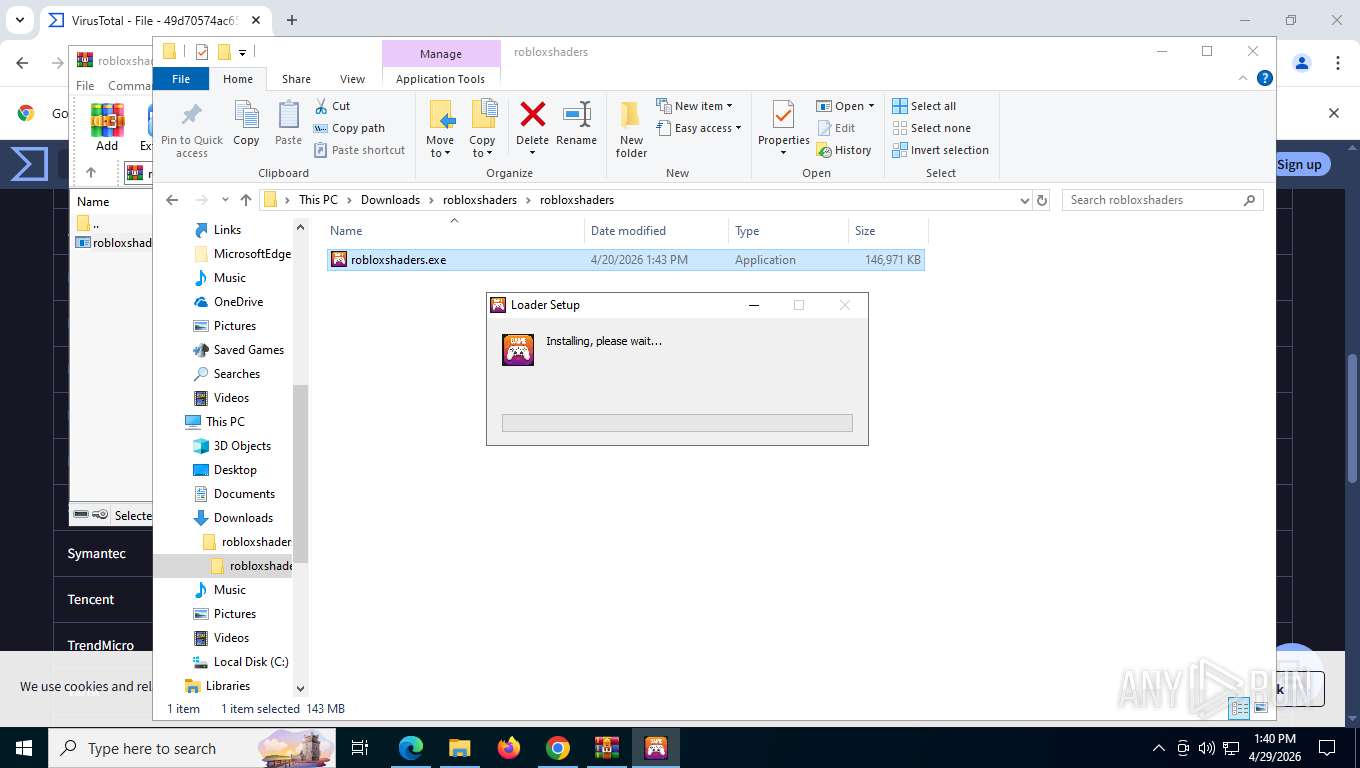Open OneDrive in navigation pane
Screen dimensions: 1360x768
pyautogui.click(x=238, y=302)
